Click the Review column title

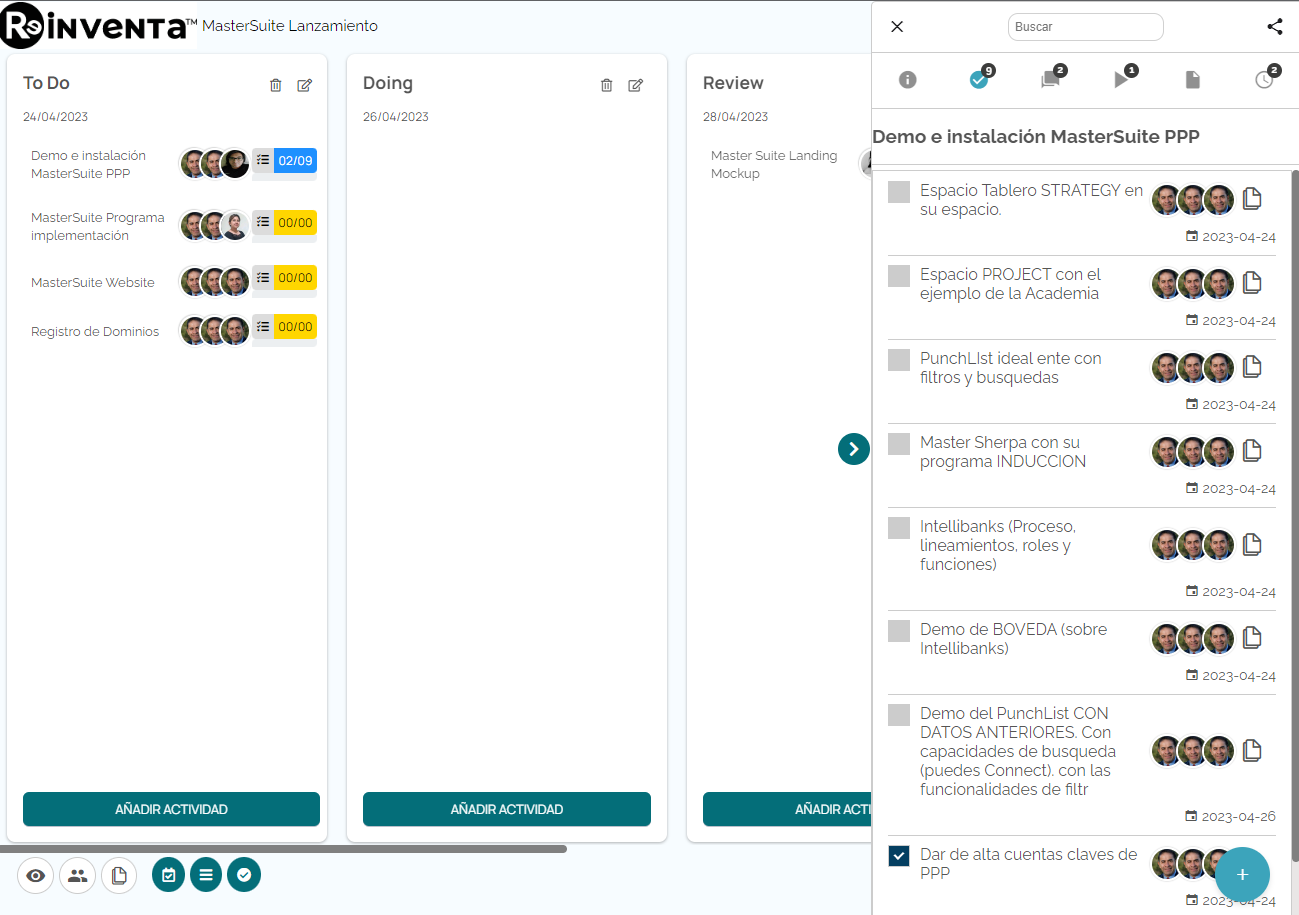pos(733,83)
